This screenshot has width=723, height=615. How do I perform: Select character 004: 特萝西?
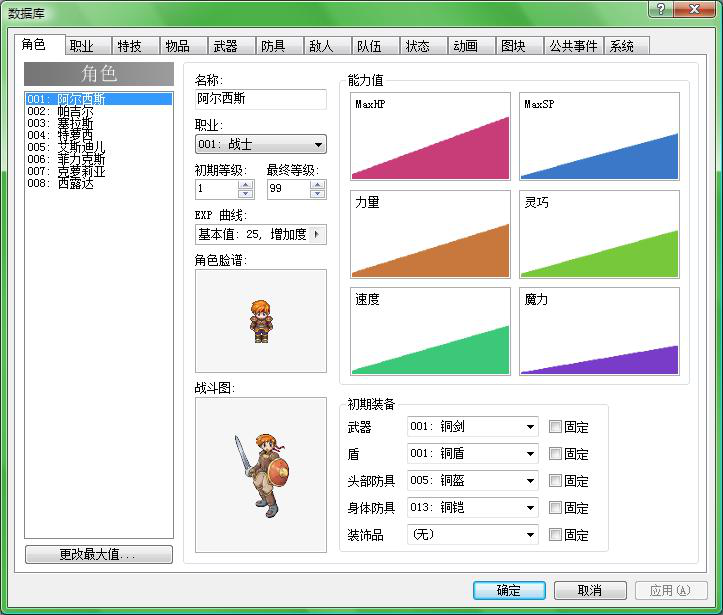click(99, 135)
